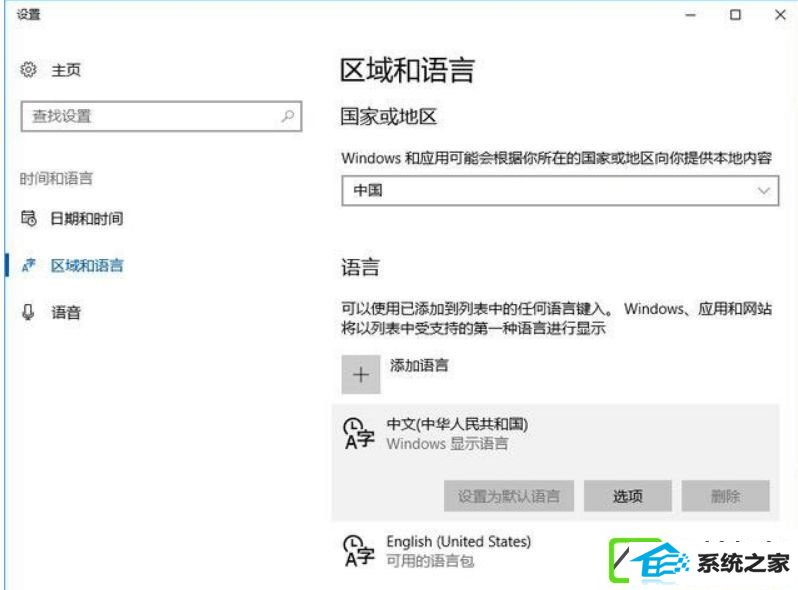This screenshot has height=590, width=798.
Task: Click the country dropdown chevron arrow
Action: click(x=763, y=191)
